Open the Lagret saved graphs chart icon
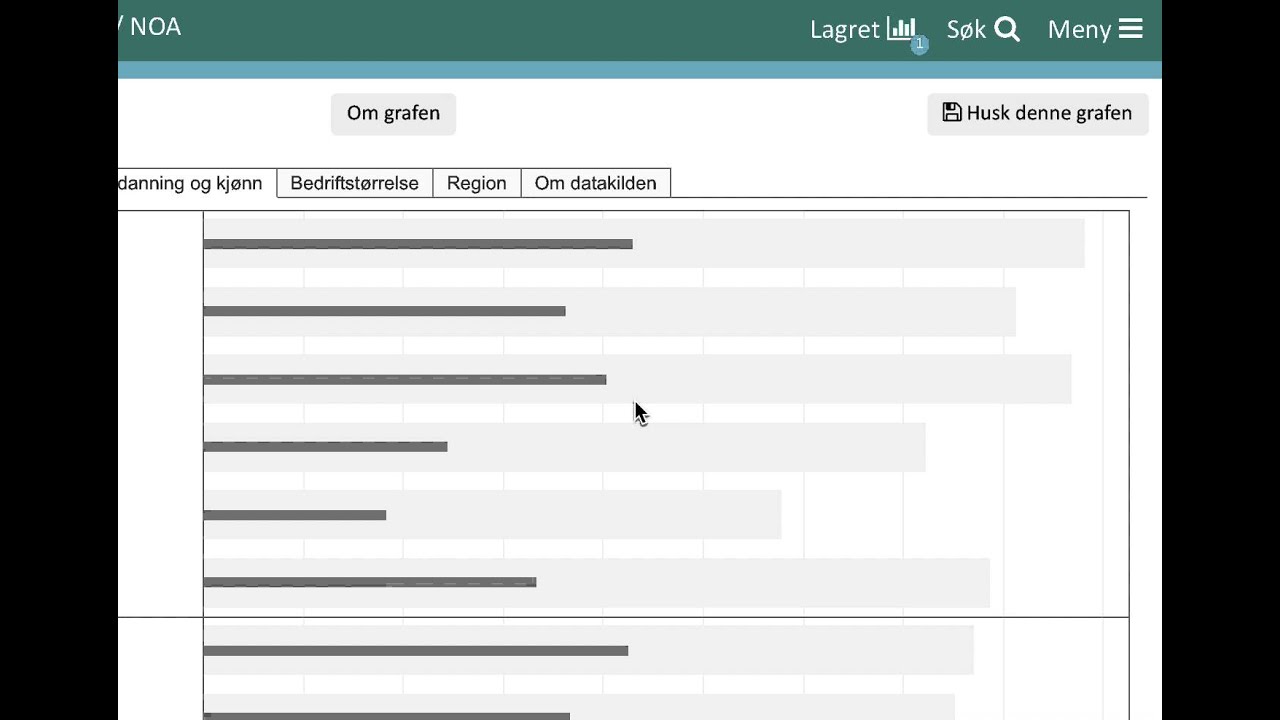The width and height of the screenshot is (1280, 720). [x=901, y=29]
